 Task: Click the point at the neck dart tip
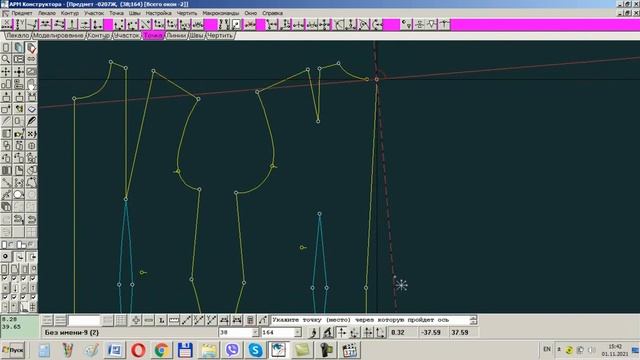[318, 121]
